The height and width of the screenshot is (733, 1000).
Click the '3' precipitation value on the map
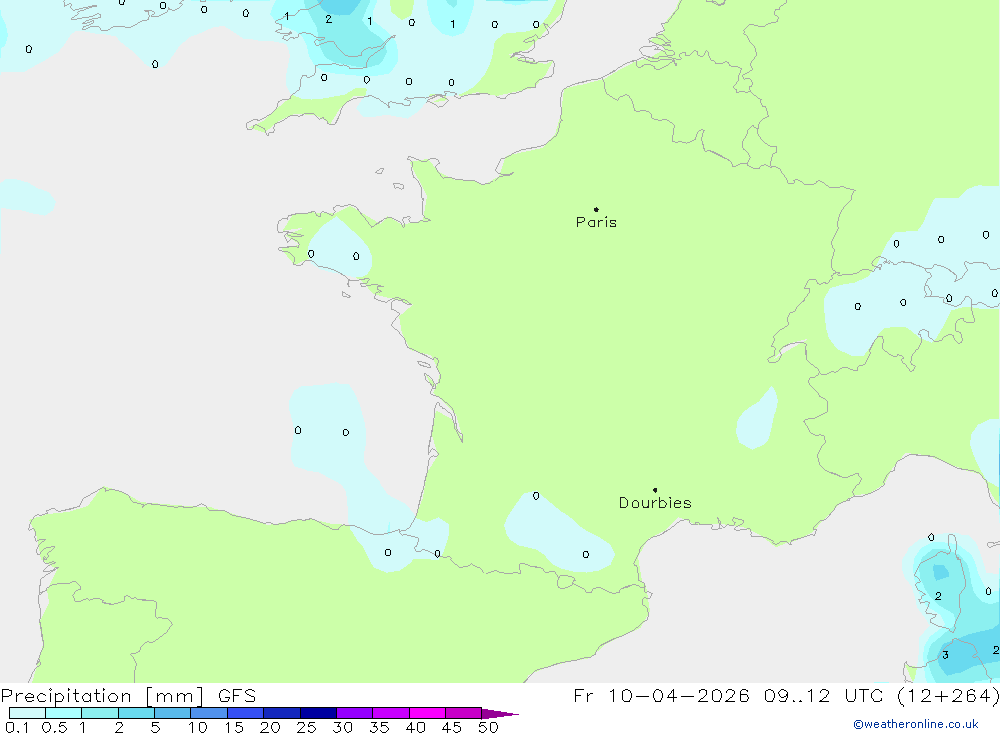point(945,655)
